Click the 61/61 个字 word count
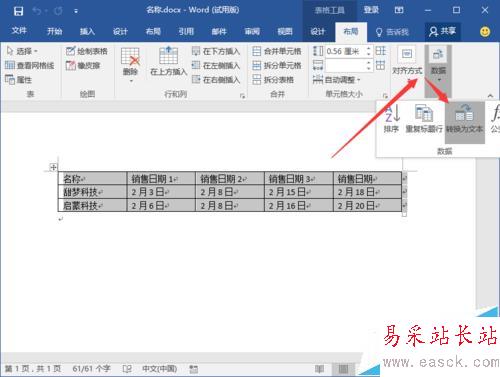This screenshot has width=500, height=377. [x=91, y=368]
